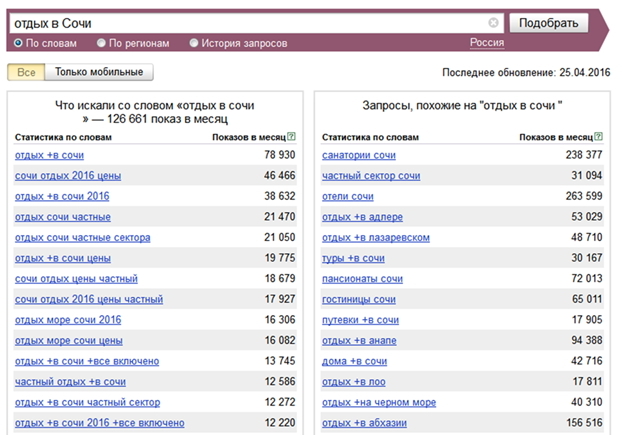
Task: Select the По словам radio button
Action: (18, 43)
